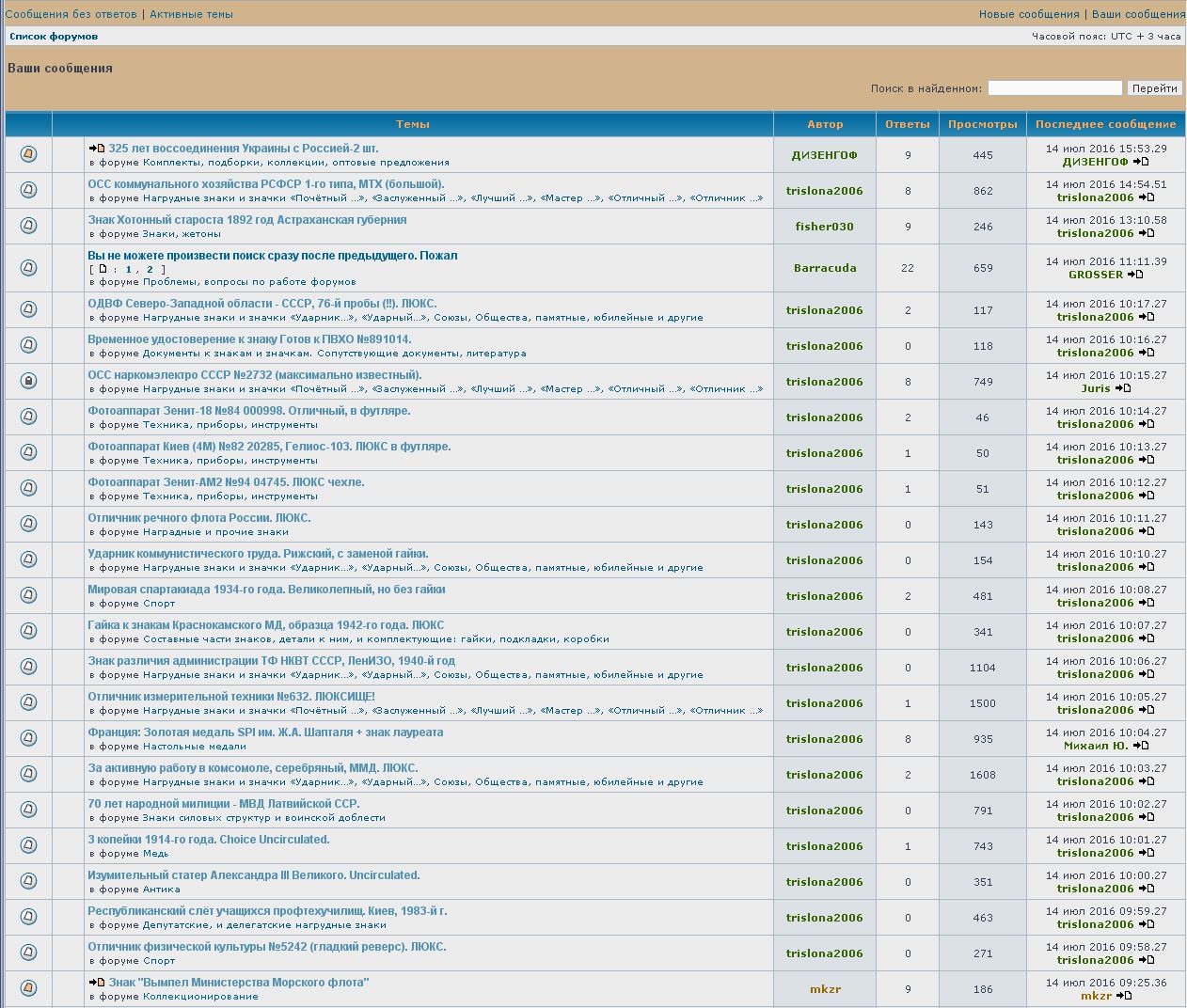The width and height of the screenshot is (1187, 1008).
Task: Open the Медь forum link under 3 копейки topic
Action: (155, 854)
